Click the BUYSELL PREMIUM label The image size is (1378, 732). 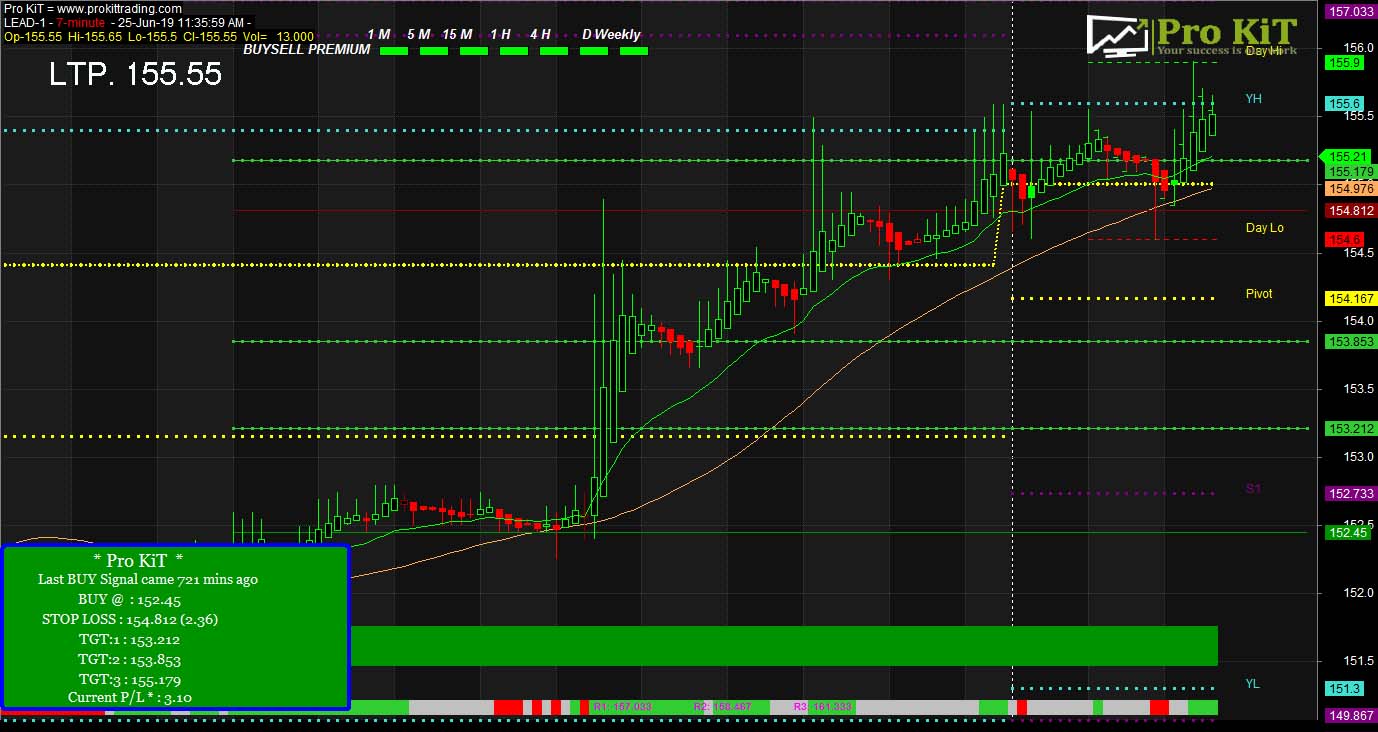pyautogui.click(x=306, y=49)
